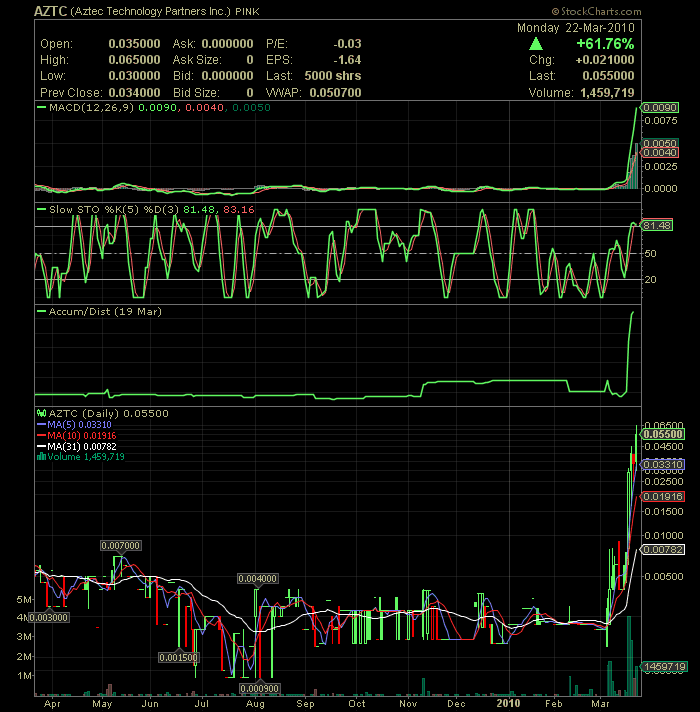Viewport: 700px width, 712px height.
Task: Click the Aug label on the time axis
Action: click(x=255, y=704)
